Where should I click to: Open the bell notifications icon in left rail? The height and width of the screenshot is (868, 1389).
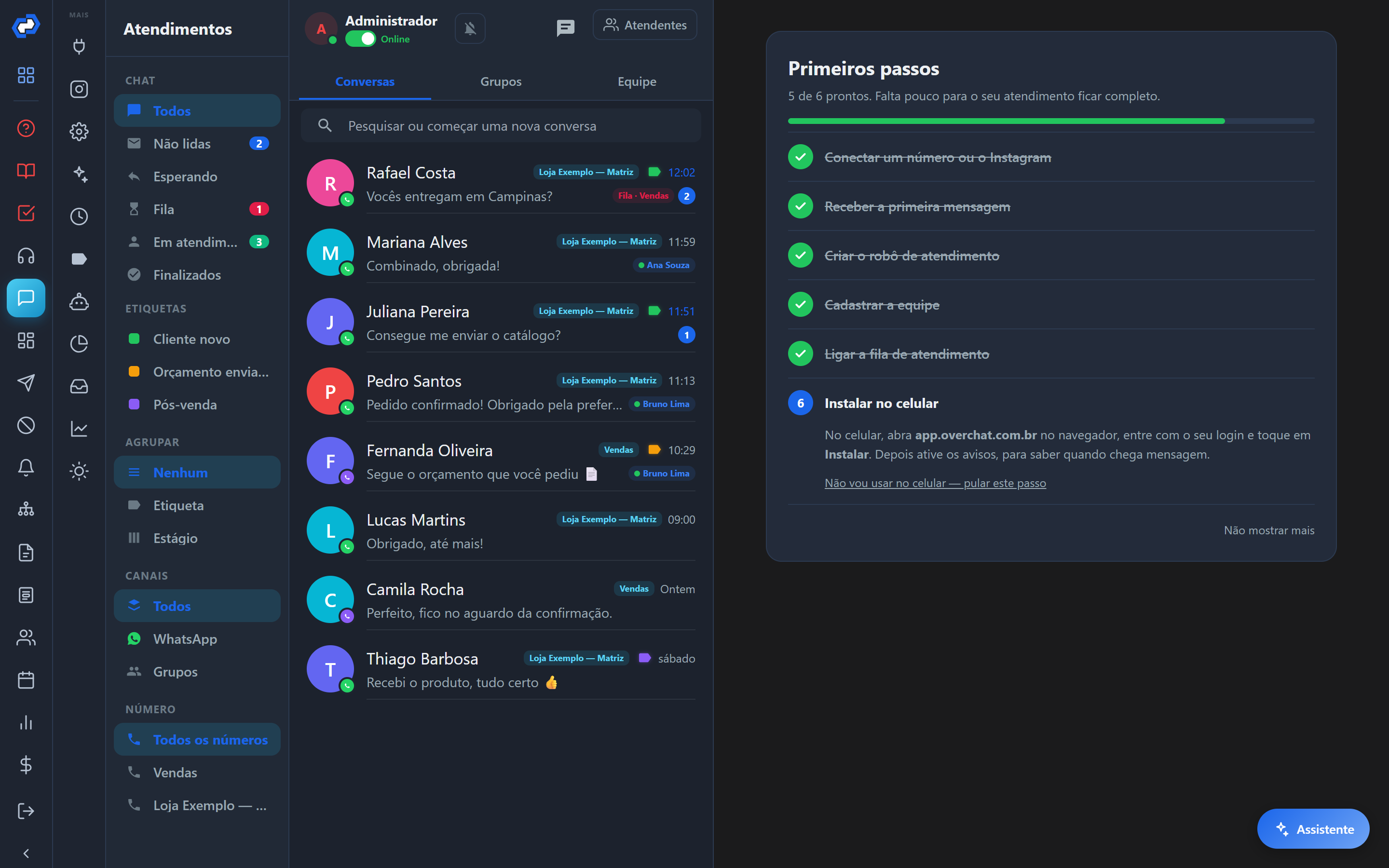(x=26, y=467)
